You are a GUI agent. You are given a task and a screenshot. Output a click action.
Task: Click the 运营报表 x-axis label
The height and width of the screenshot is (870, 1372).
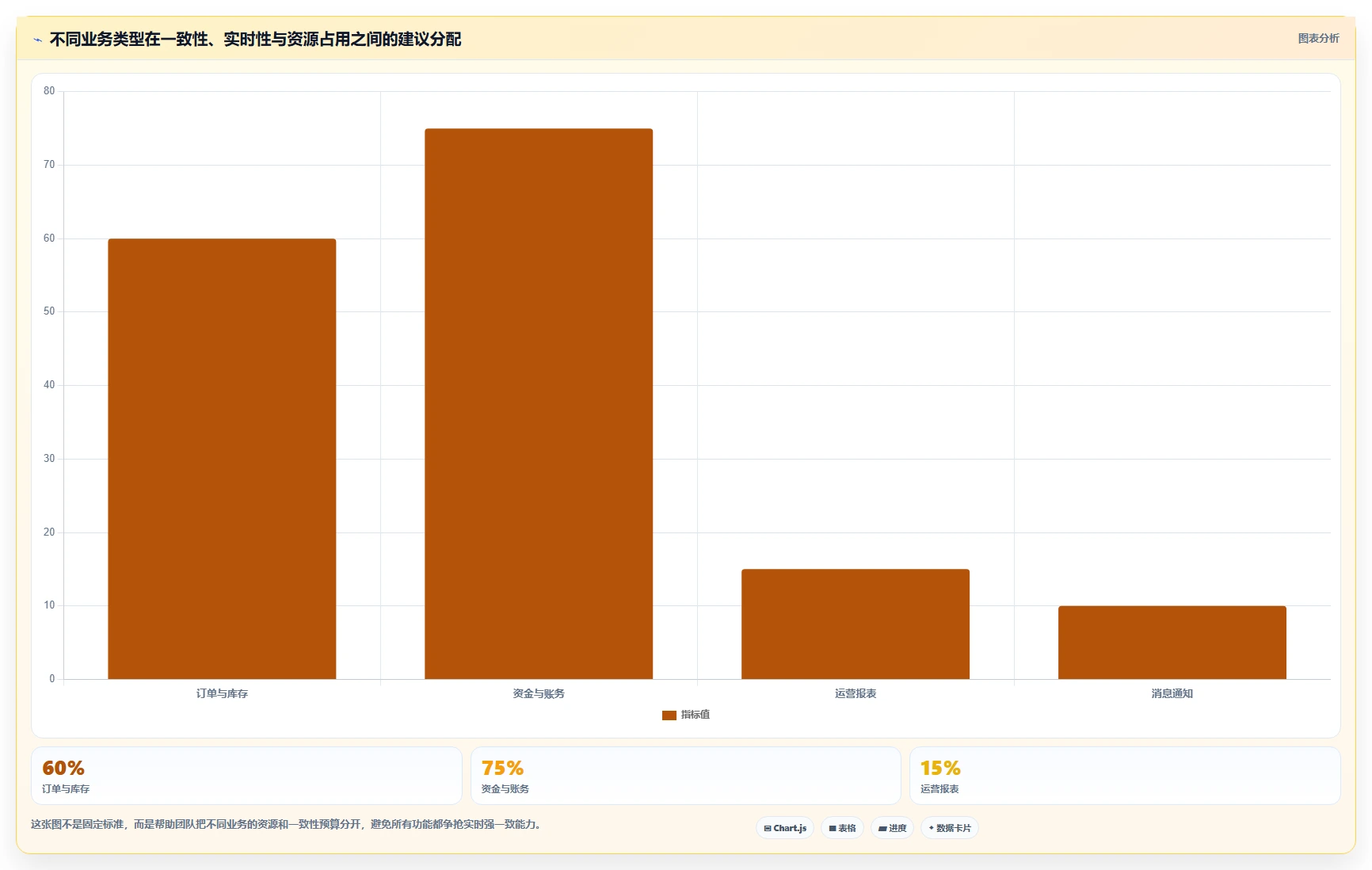[x=856, y=693]
